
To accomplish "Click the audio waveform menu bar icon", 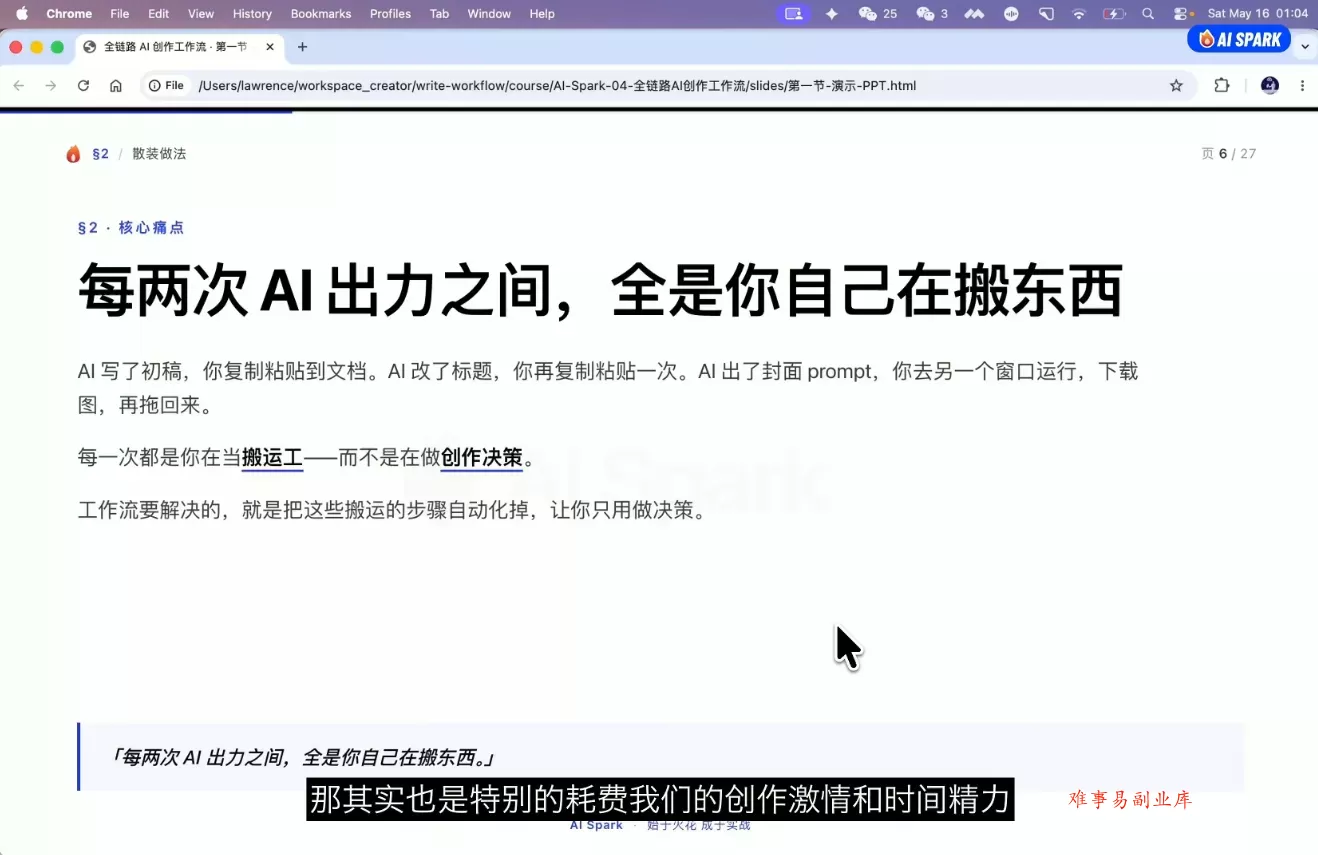I will 1011,13.
